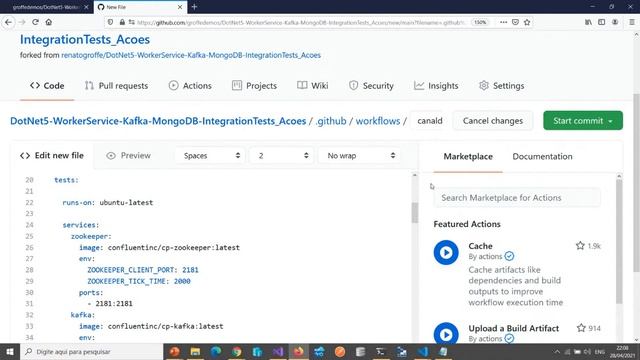Go back with the browser back arrow
640x360 pixels.
click(9, 22)
